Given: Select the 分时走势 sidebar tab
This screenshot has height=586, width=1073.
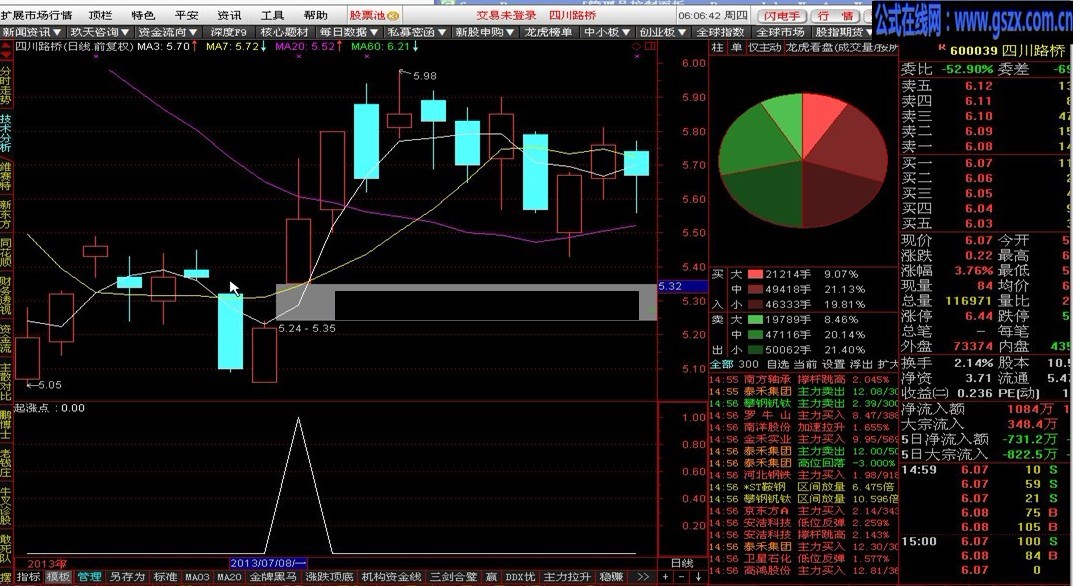Looking at the screenshot, I should click(x=5, y=84).
